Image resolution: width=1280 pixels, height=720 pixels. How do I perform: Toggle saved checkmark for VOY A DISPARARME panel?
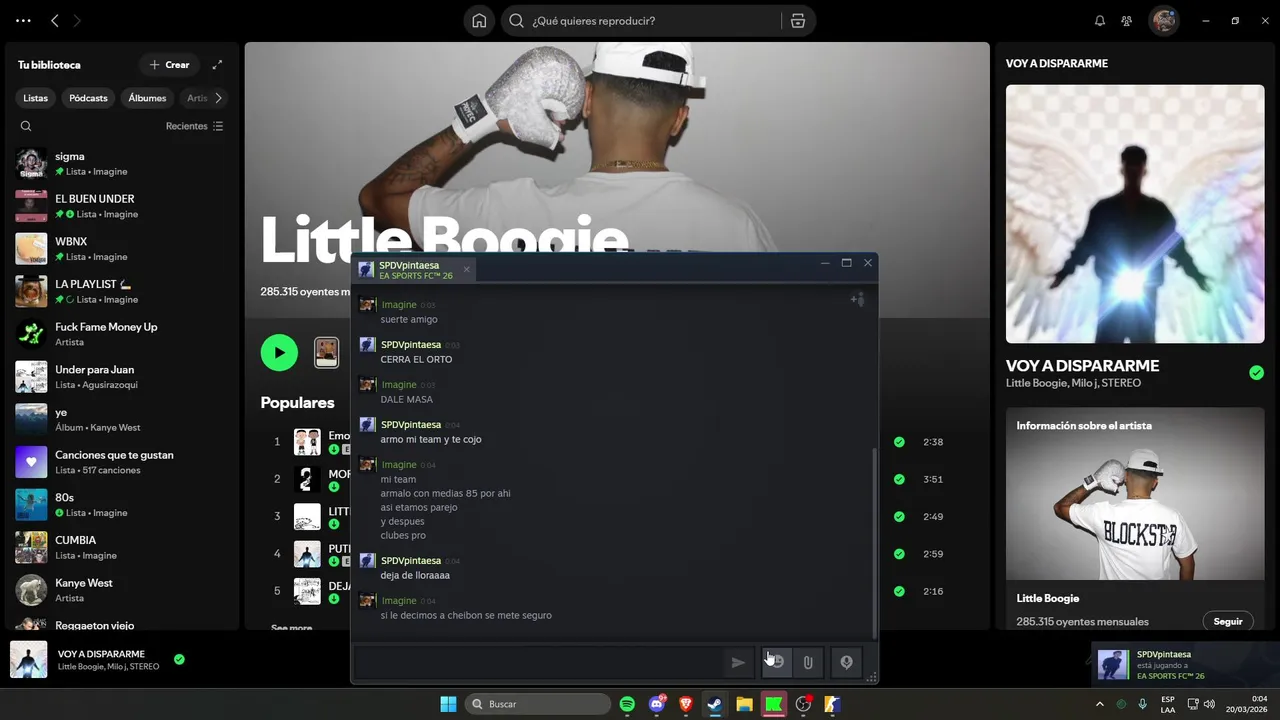[1256, 373]
